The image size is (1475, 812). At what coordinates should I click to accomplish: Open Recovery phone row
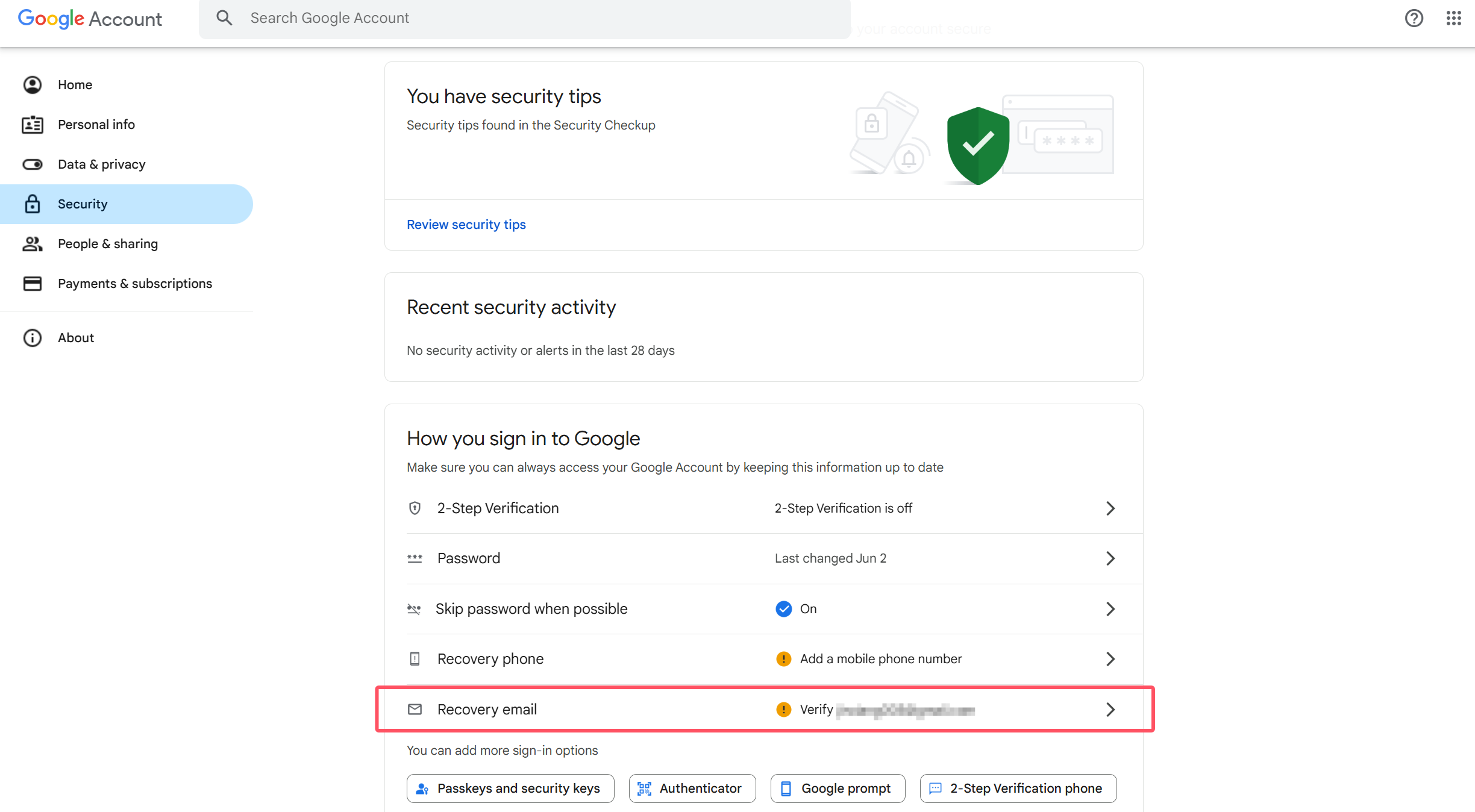(x=764, y=659)
